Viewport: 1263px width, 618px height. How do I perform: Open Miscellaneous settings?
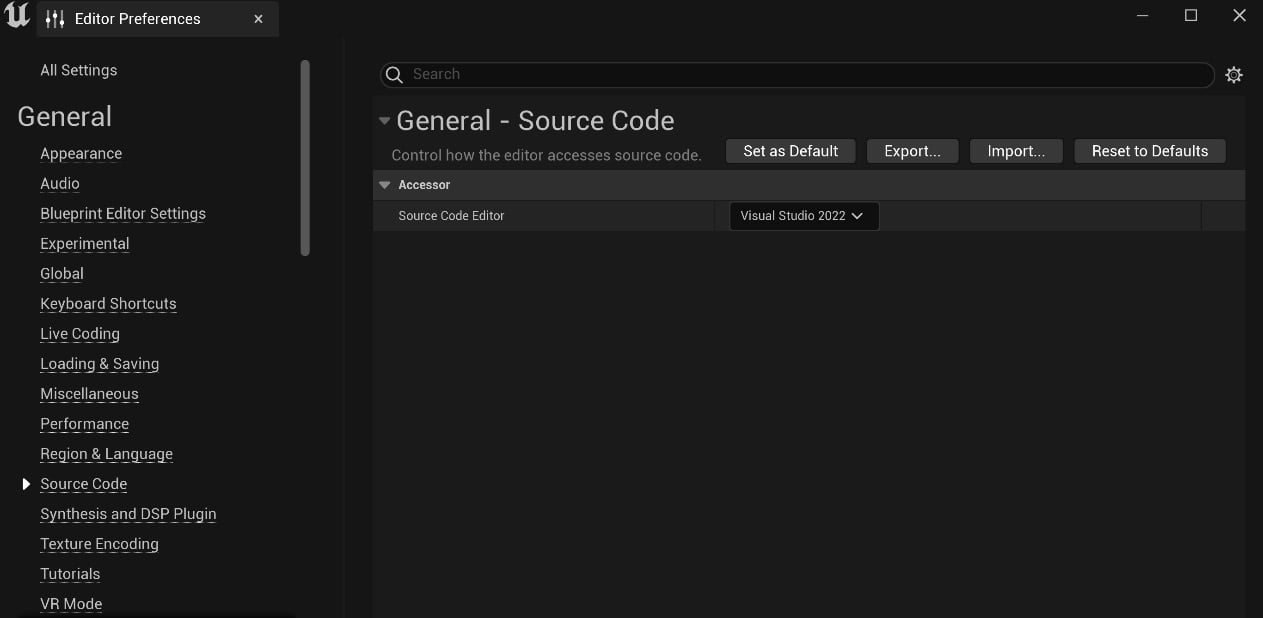(89, 394)
